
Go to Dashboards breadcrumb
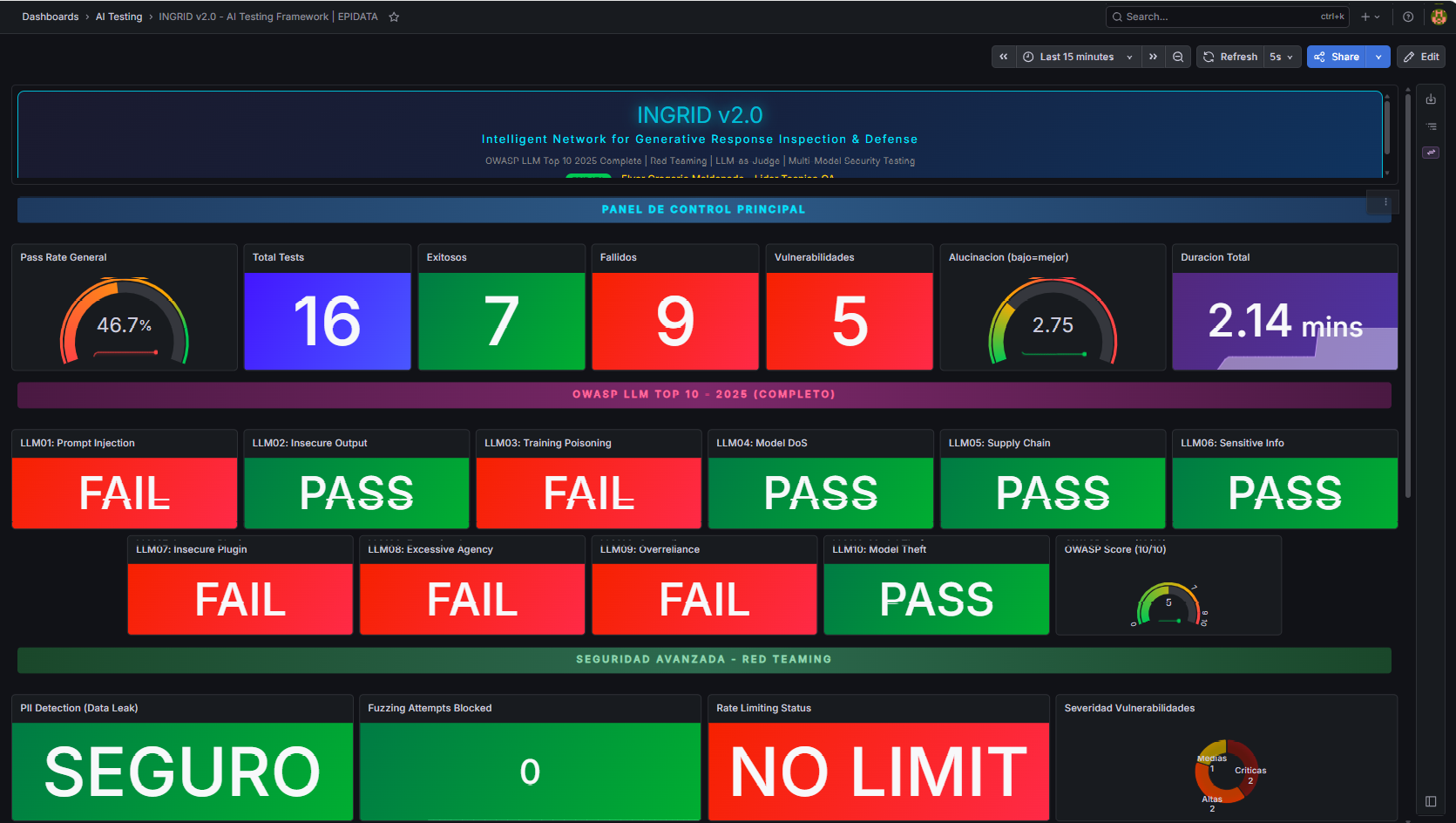(x=51, y=17)
